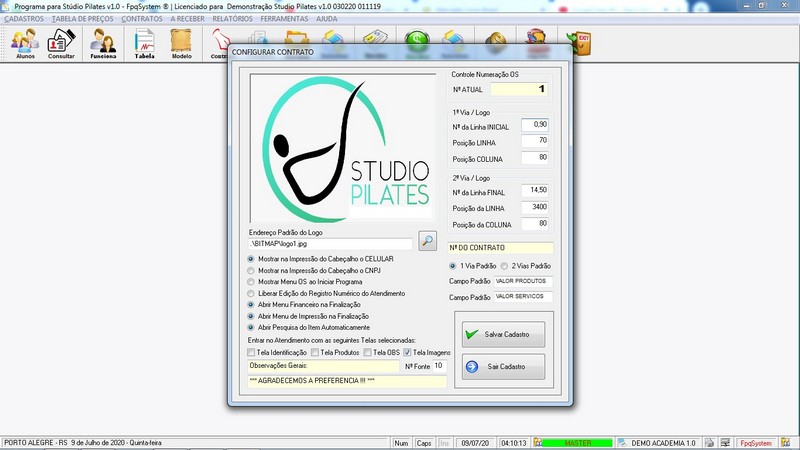This screenshot has width=800, height=450.
Task: Click the AGRADECEMOS A PREFERENCIA text field
Action: coord(347,381)
